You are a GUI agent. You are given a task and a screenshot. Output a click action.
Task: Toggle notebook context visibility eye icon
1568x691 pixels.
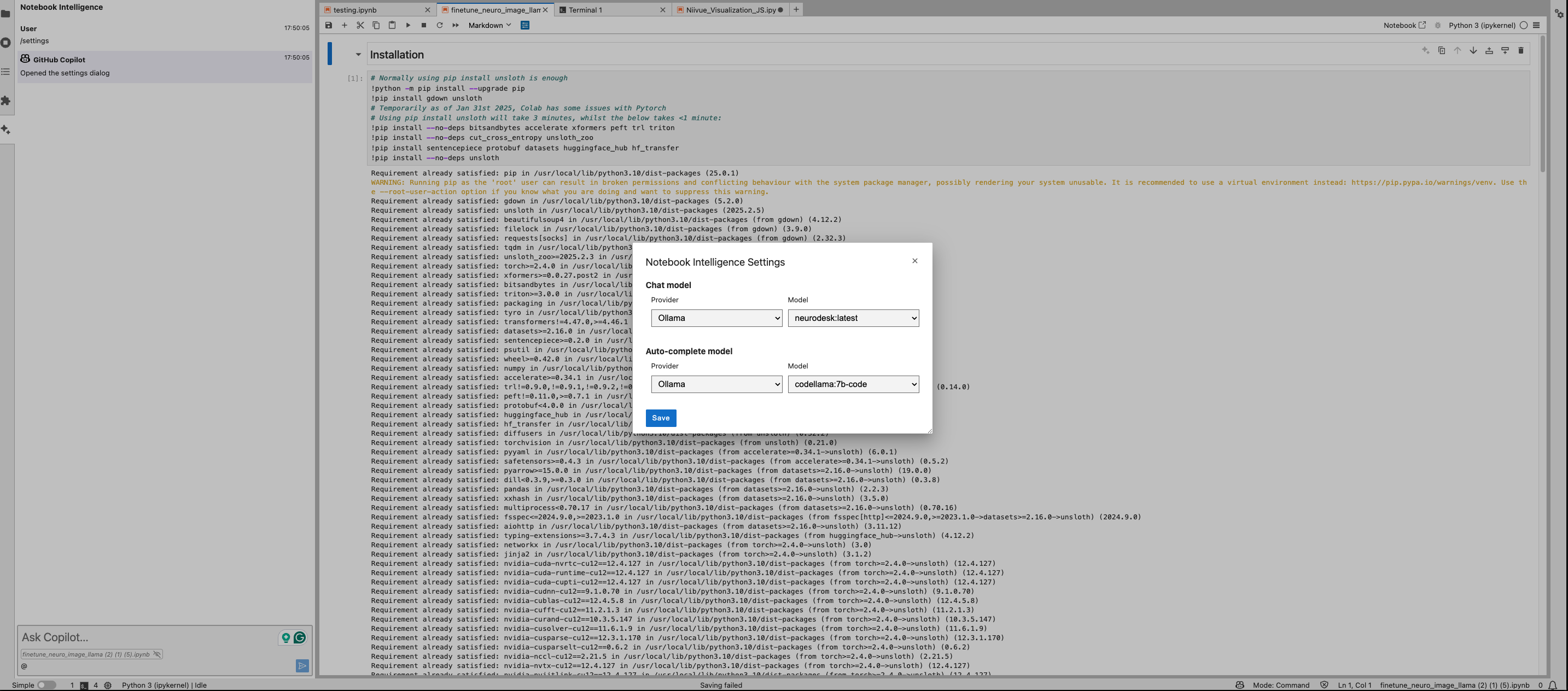157,654
